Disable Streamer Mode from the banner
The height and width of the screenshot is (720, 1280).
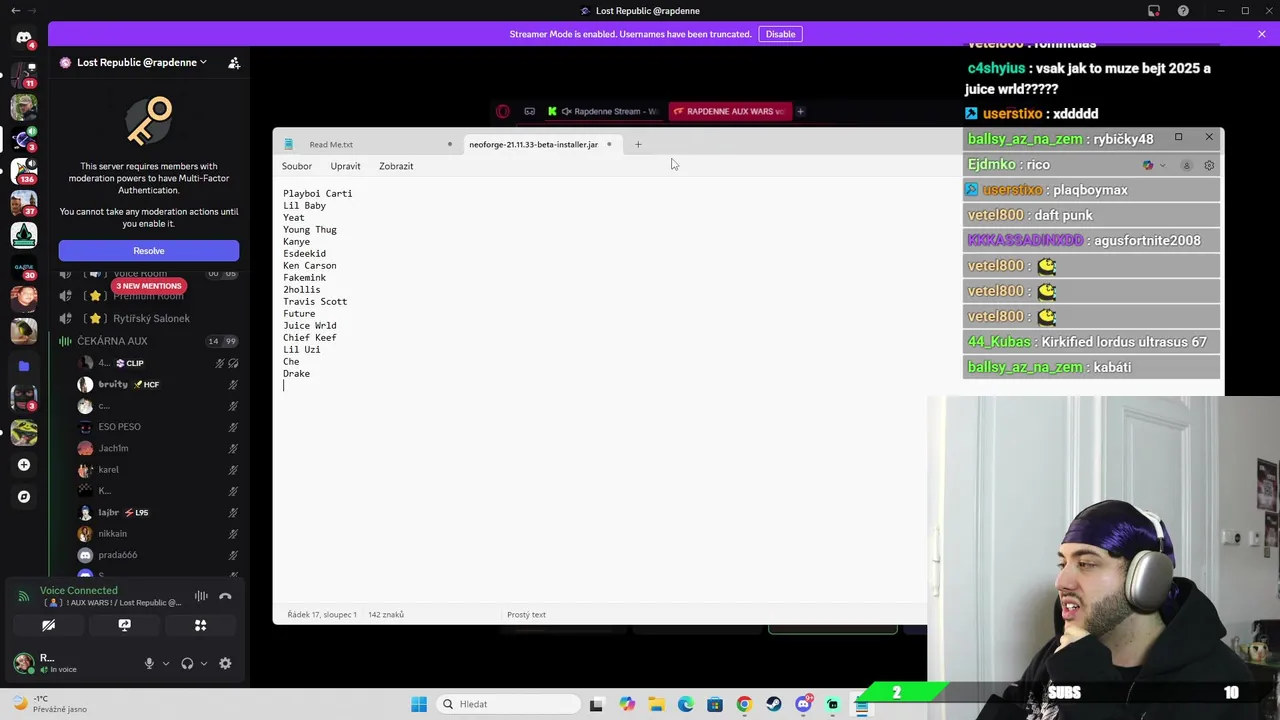(780, 34)
